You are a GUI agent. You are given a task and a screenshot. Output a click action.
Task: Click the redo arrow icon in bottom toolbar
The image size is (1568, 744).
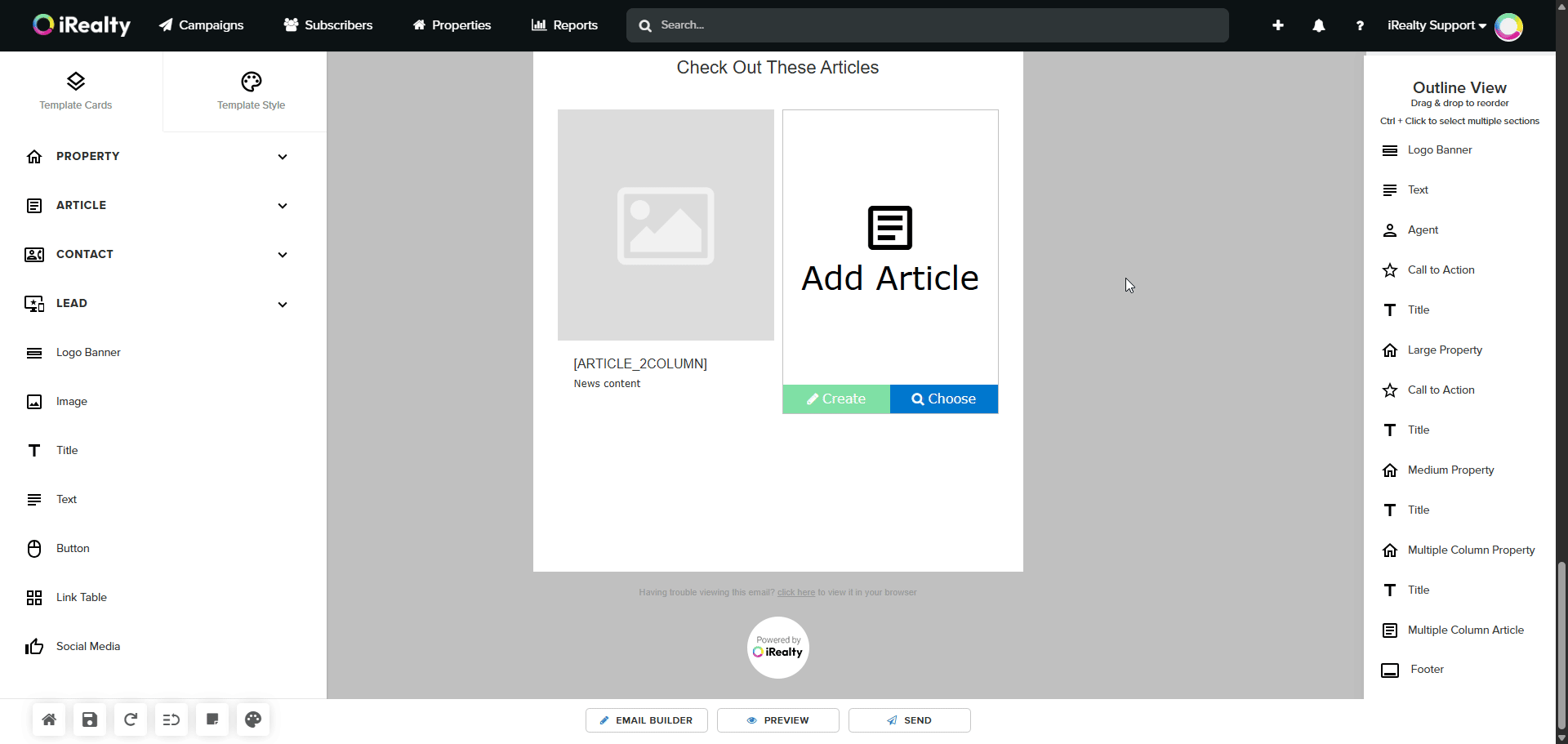131,719
